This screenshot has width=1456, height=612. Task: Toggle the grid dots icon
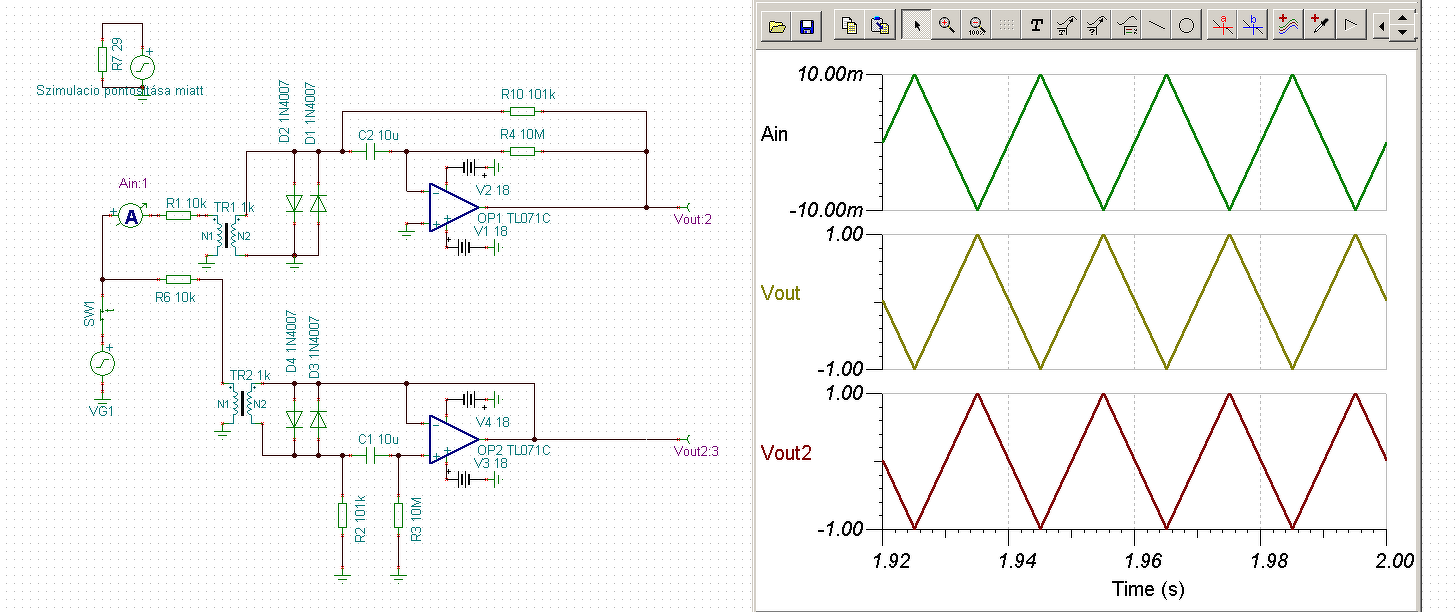(x=1006, y=27)
